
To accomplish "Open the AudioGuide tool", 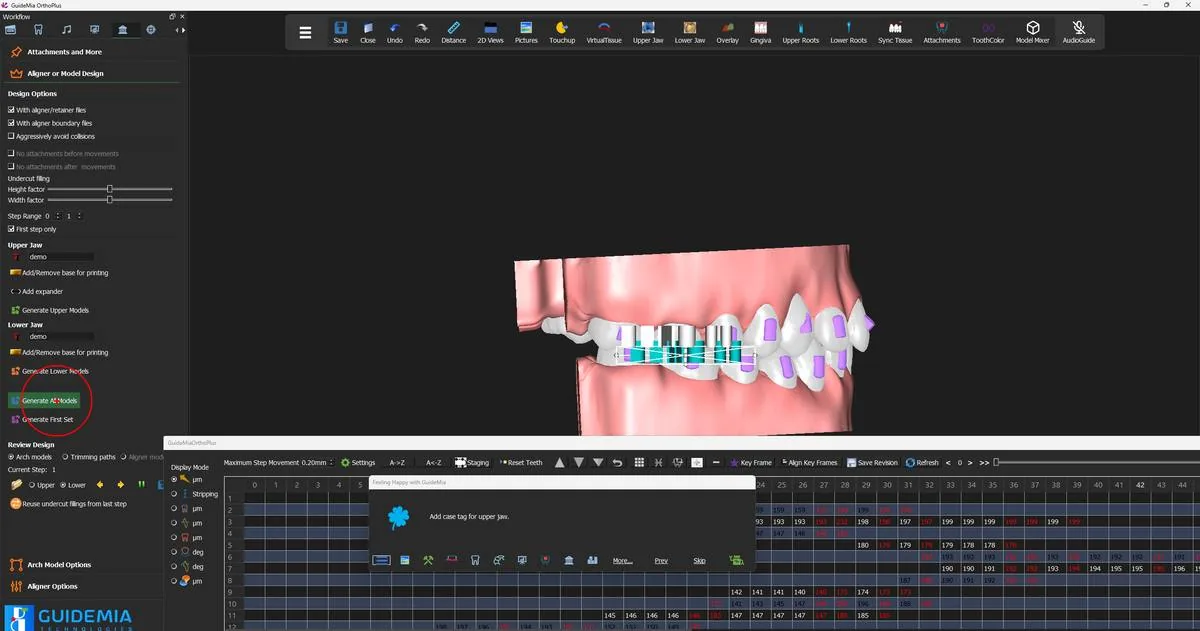I will tap(1079, 32).
